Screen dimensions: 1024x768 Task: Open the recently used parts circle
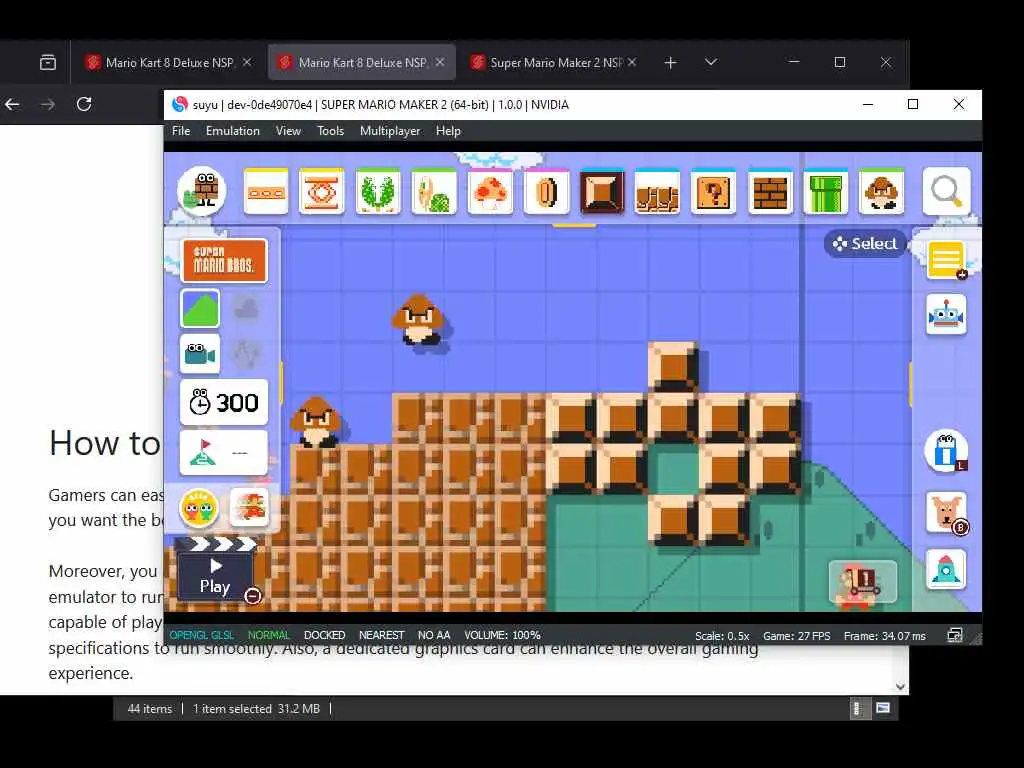[202, 191]
